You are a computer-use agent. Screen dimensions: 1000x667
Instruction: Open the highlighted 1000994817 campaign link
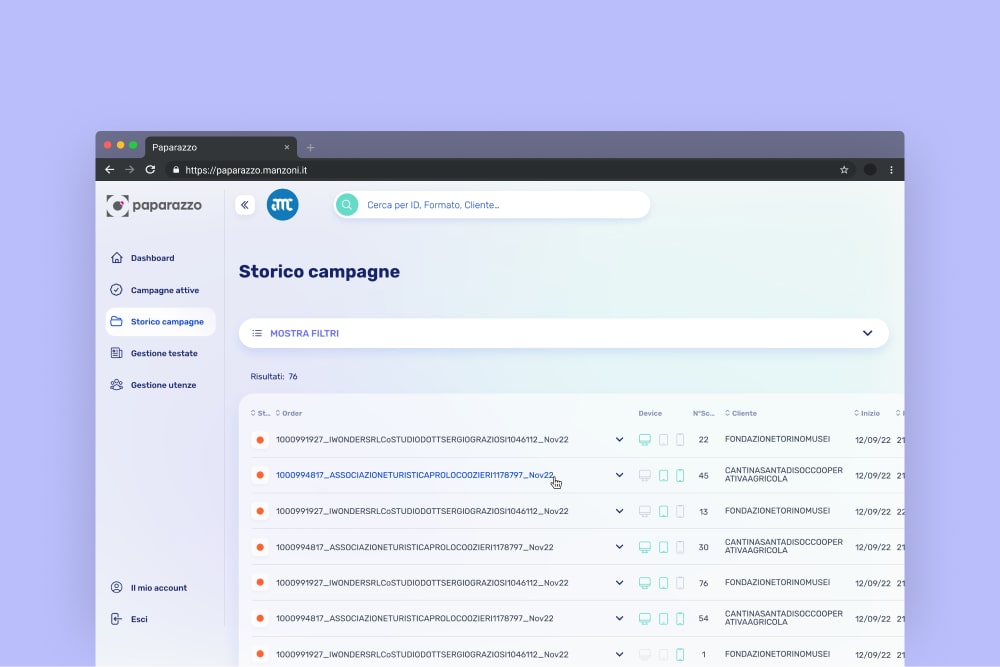414,475
